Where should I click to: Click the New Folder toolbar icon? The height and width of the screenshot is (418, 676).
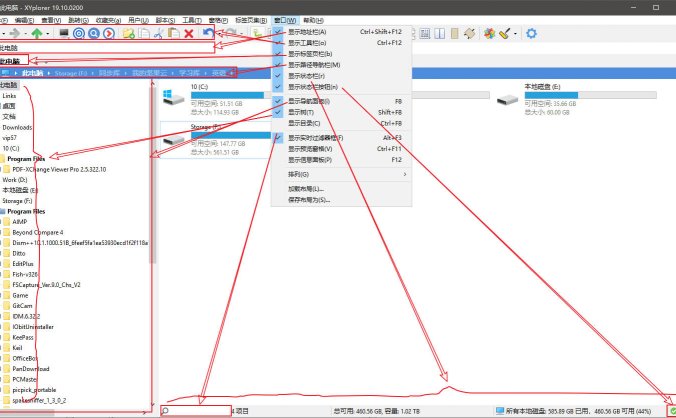coord(128,33)
